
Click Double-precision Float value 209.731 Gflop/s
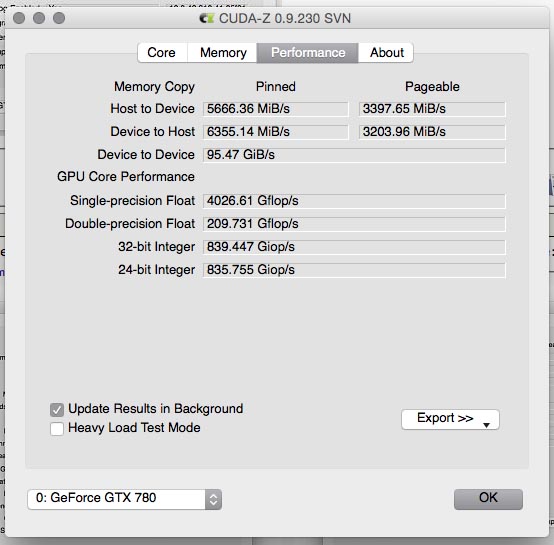[354, 224]
